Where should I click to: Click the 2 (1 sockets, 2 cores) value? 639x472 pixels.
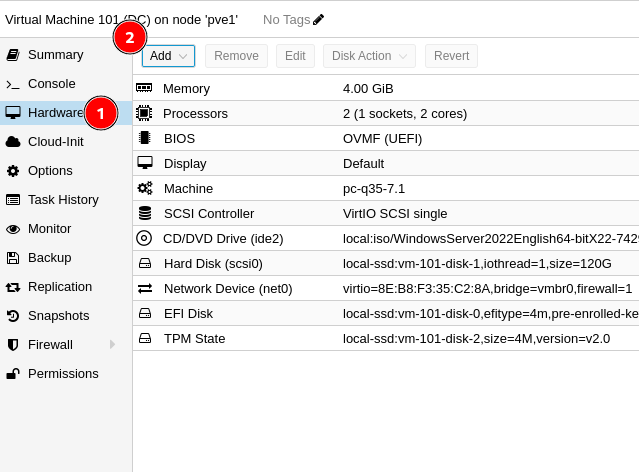405,114
